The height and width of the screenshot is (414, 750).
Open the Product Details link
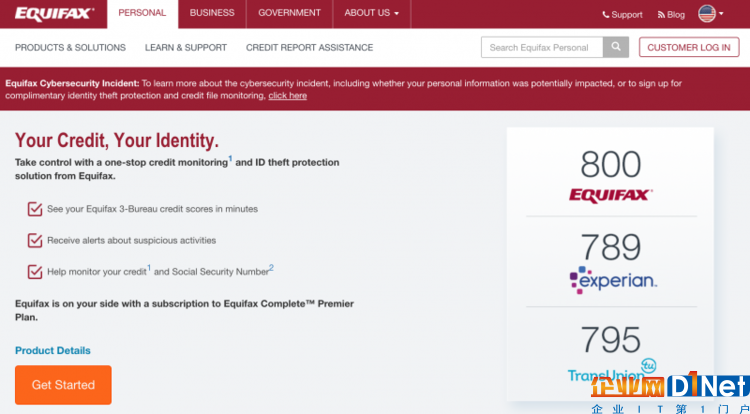[x=53, y=350]
